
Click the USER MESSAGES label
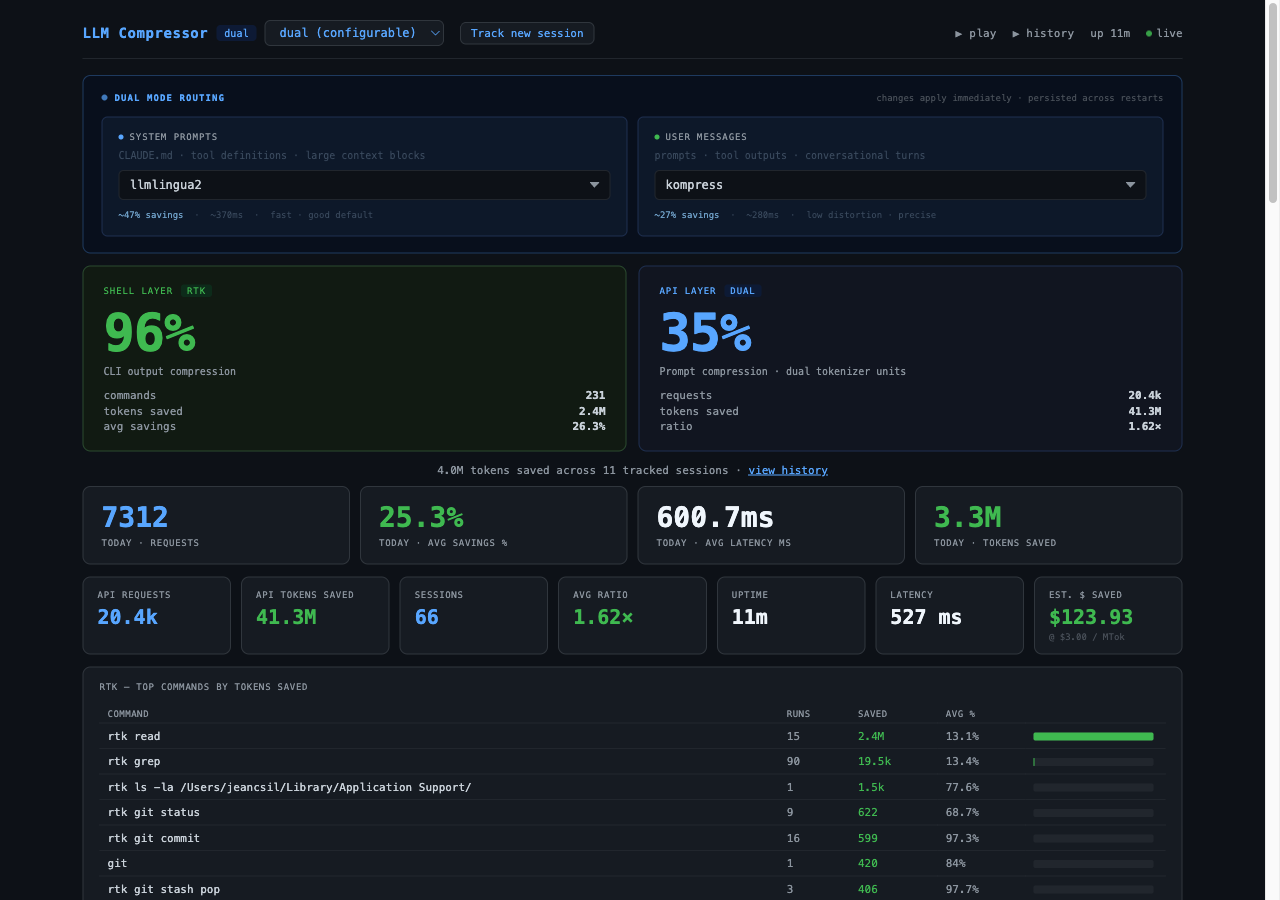pos(706,137)
